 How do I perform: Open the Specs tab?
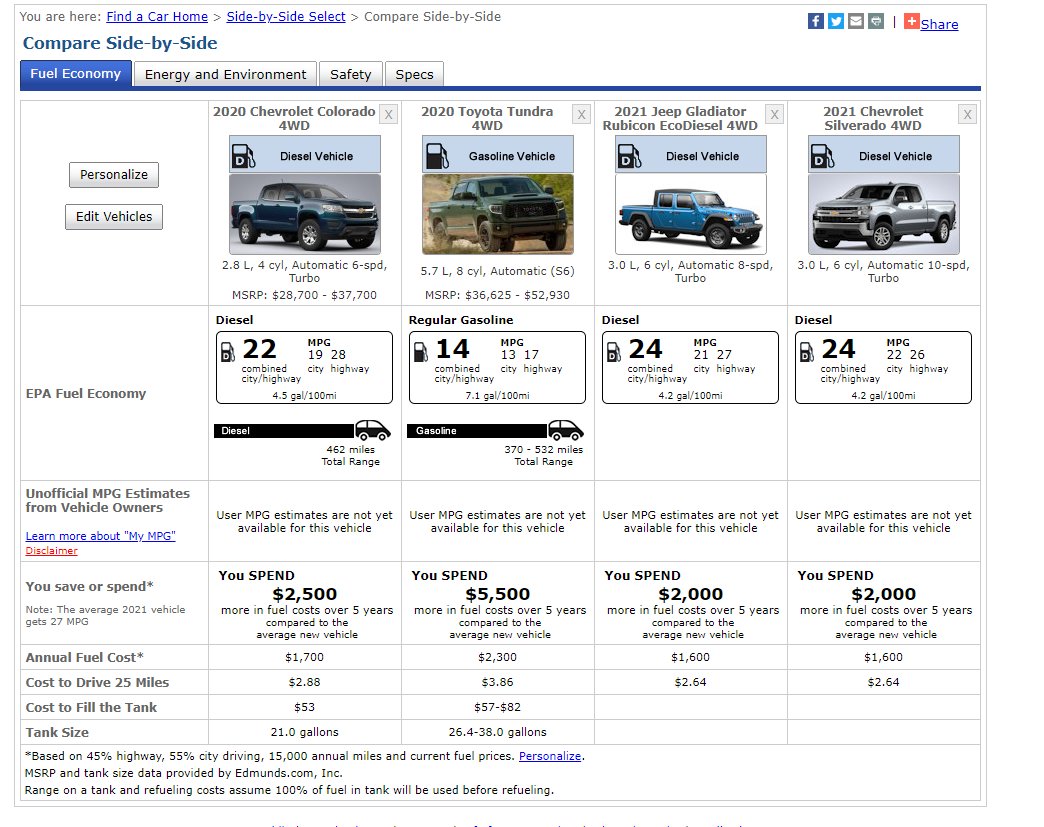pyautogui.click(x=414, y=75)
